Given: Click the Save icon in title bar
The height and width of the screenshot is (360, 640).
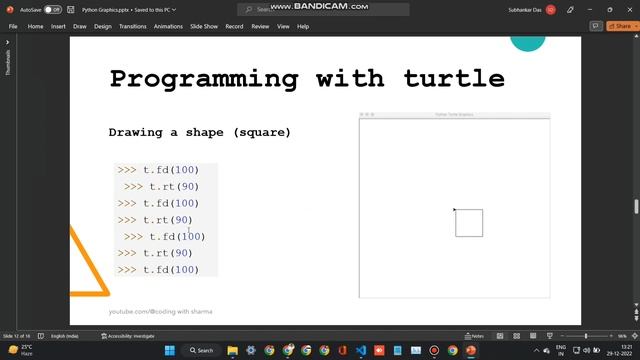Looking at the screenshot, I should 71,9.
